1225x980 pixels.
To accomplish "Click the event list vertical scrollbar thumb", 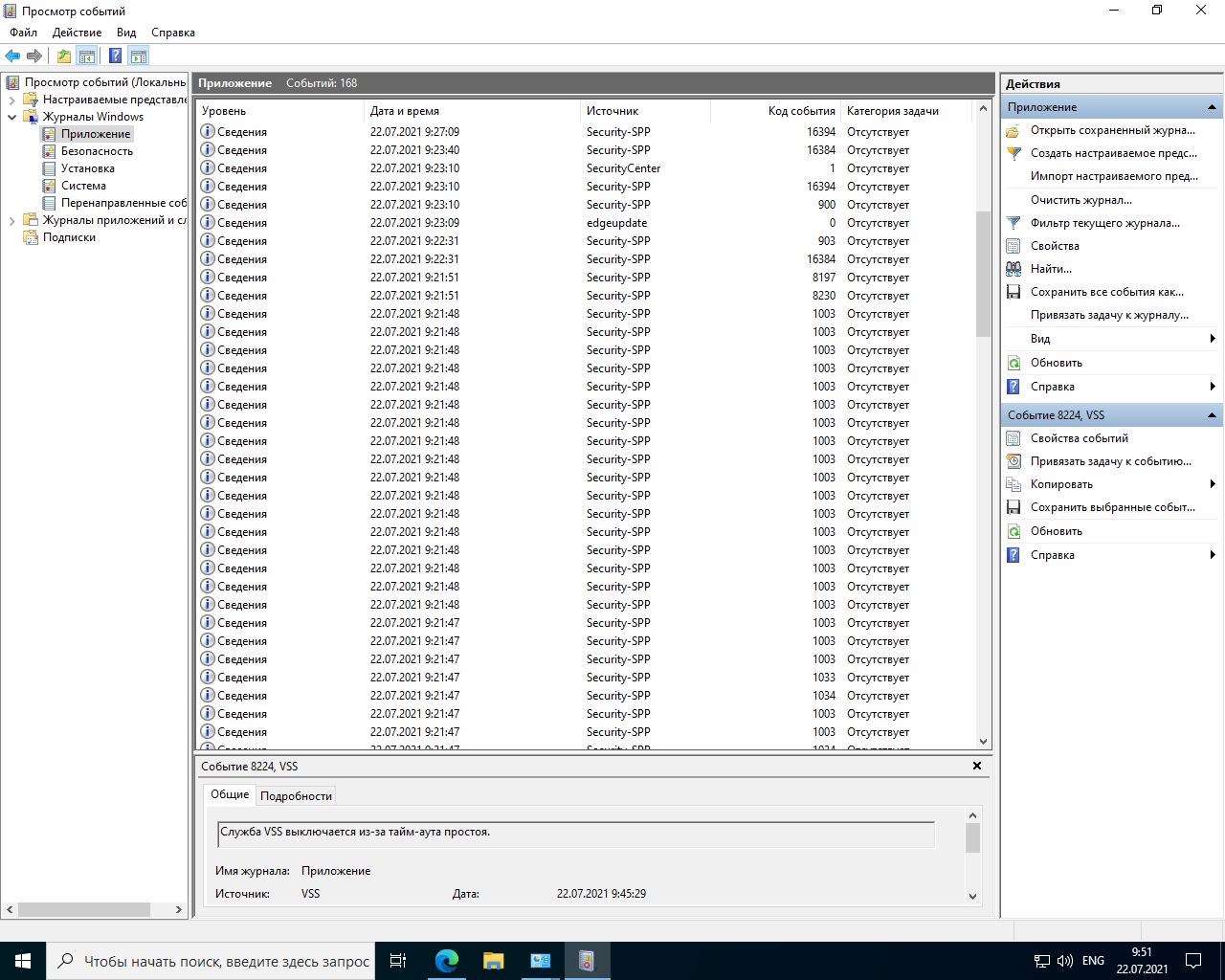I will [x=983, y=273].
